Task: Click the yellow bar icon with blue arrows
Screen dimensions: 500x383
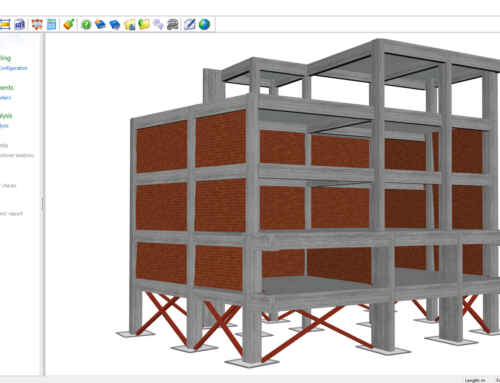Action: [x=5, y=24]
